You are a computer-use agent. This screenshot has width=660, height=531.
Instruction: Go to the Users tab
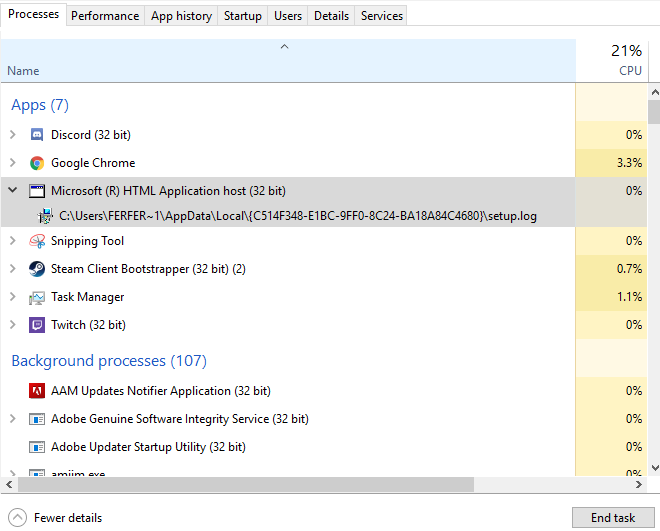[287, 16]
